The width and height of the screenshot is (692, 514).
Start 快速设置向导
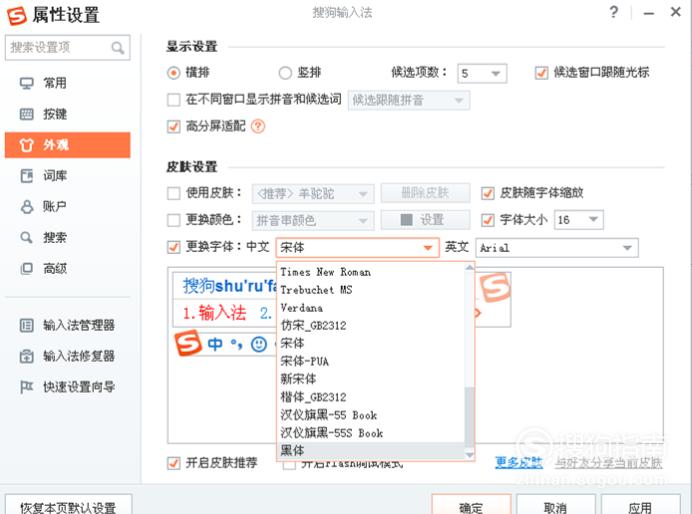point(68,387)
